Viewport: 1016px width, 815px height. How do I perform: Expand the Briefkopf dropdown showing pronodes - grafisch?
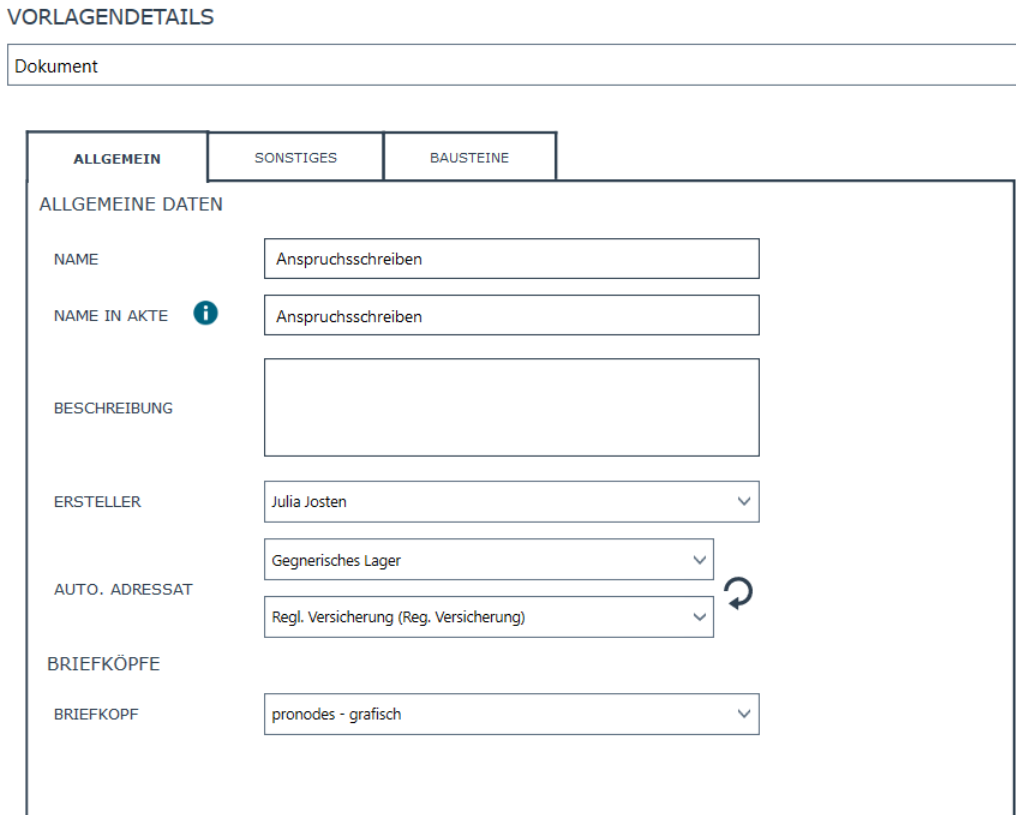(x=511, y=714)
